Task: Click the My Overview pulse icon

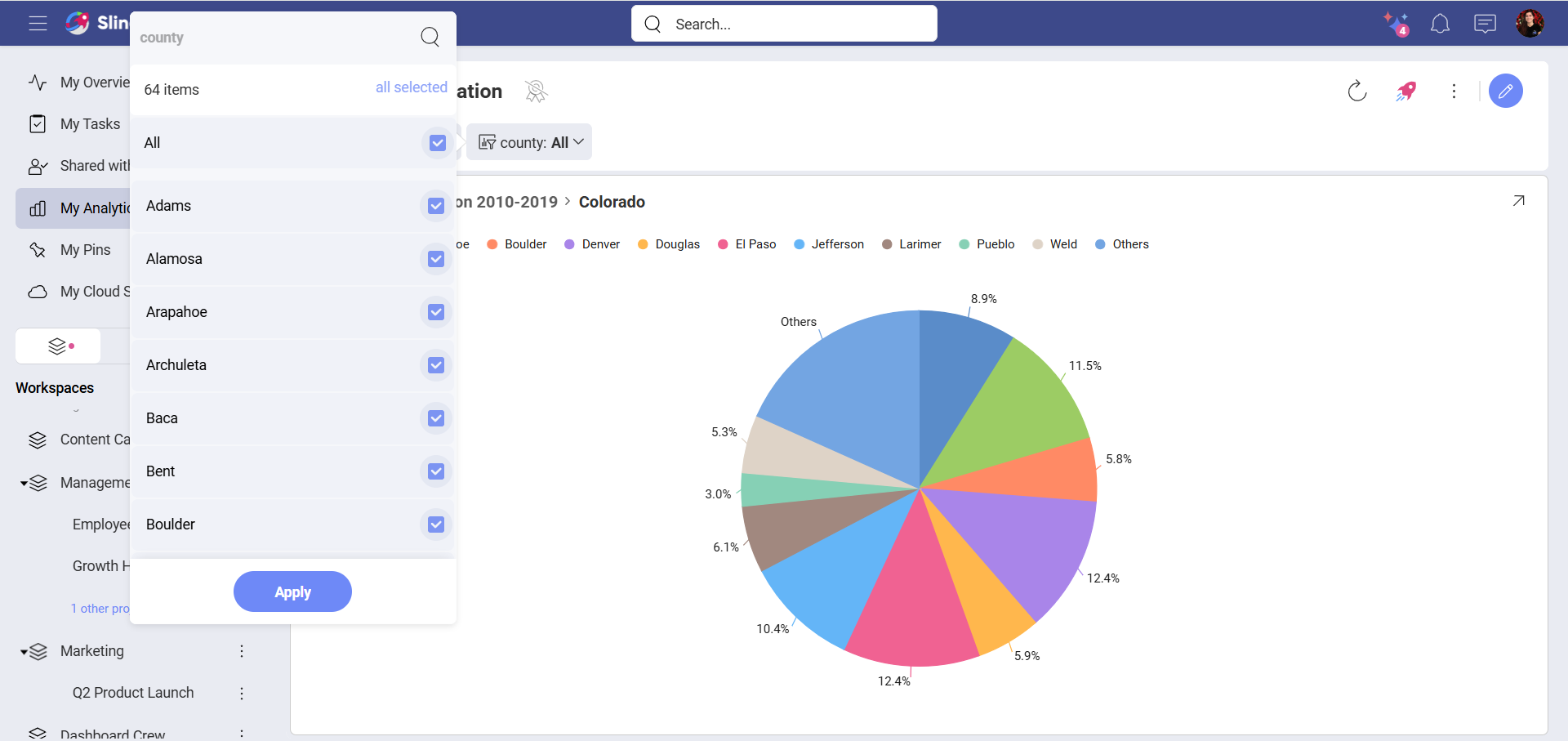Action: click(38, 83)
